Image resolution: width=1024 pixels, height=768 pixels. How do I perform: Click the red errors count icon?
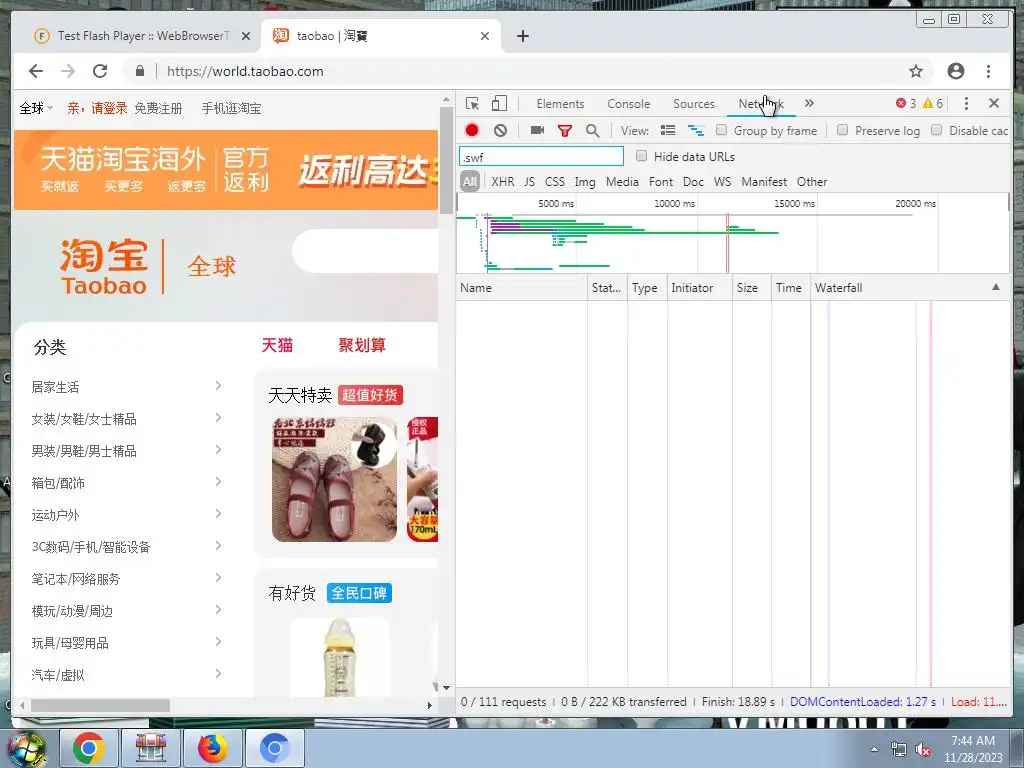pos(901,103)
